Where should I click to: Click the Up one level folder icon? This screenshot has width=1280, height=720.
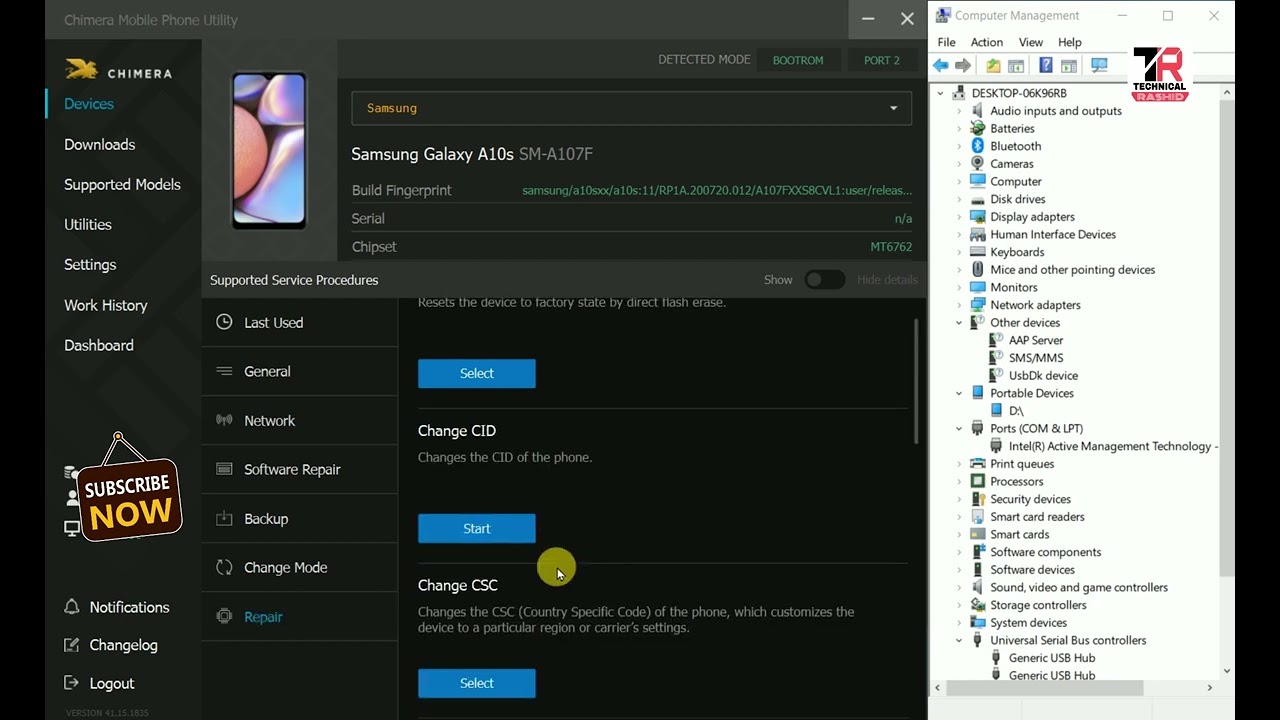point(993,66)
